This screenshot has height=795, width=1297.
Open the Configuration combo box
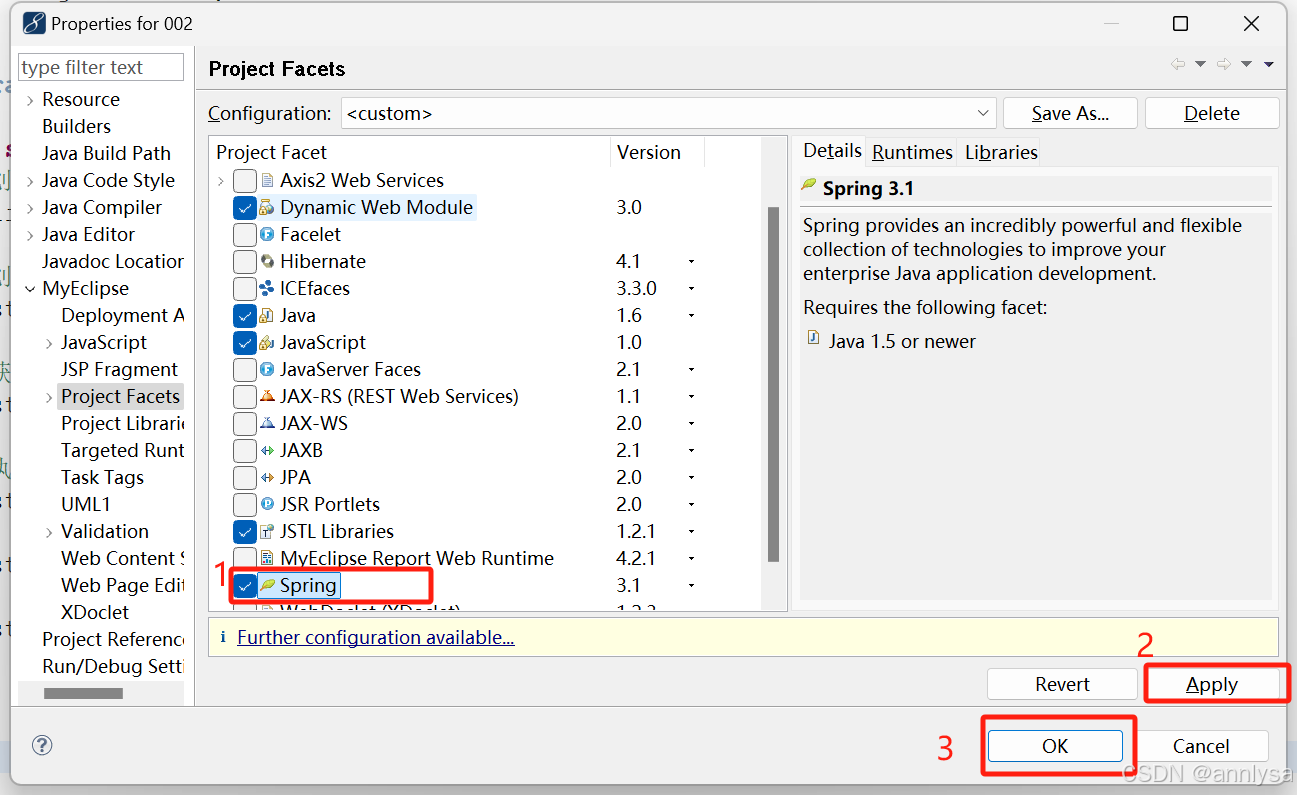coord(668,113)
